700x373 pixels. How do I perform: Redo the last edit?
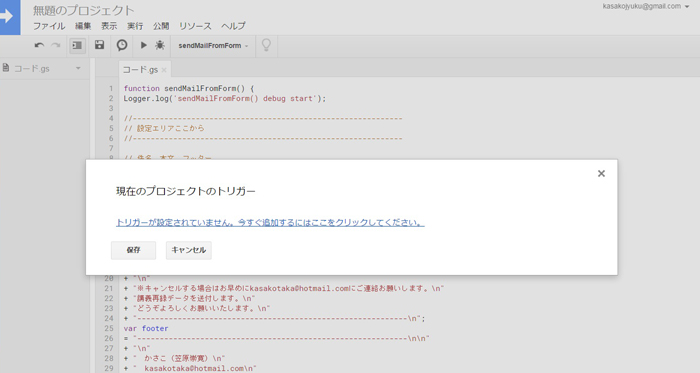click(x=56, y=45)
